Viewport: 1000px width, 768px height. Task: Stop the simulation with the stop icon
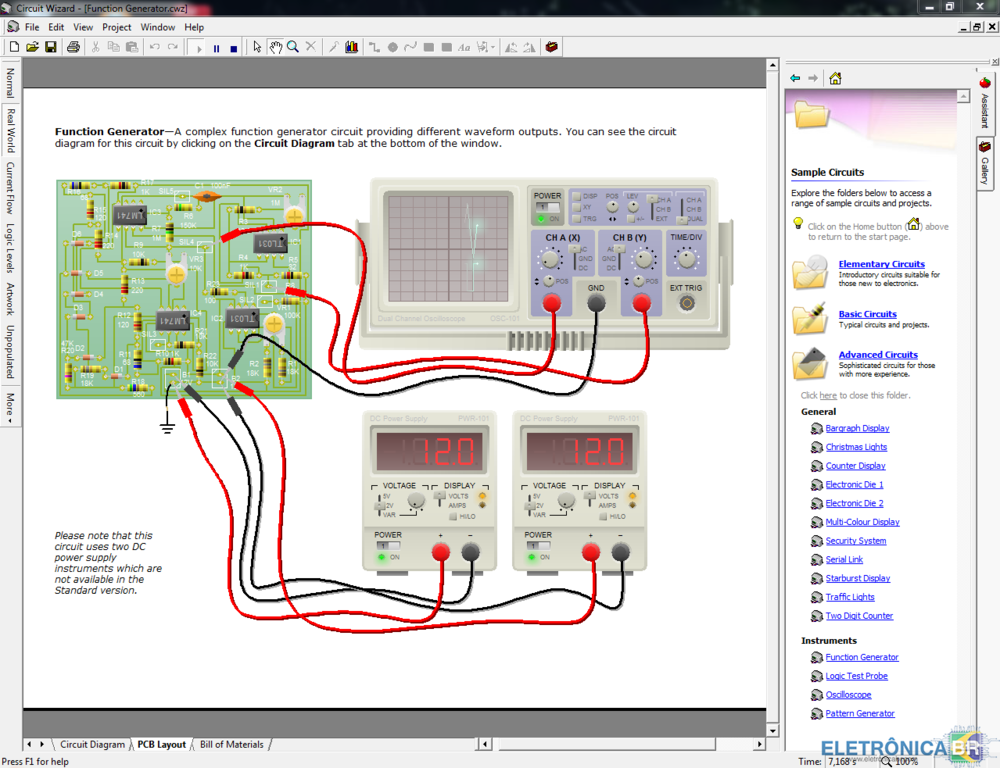tap(234, 47)
